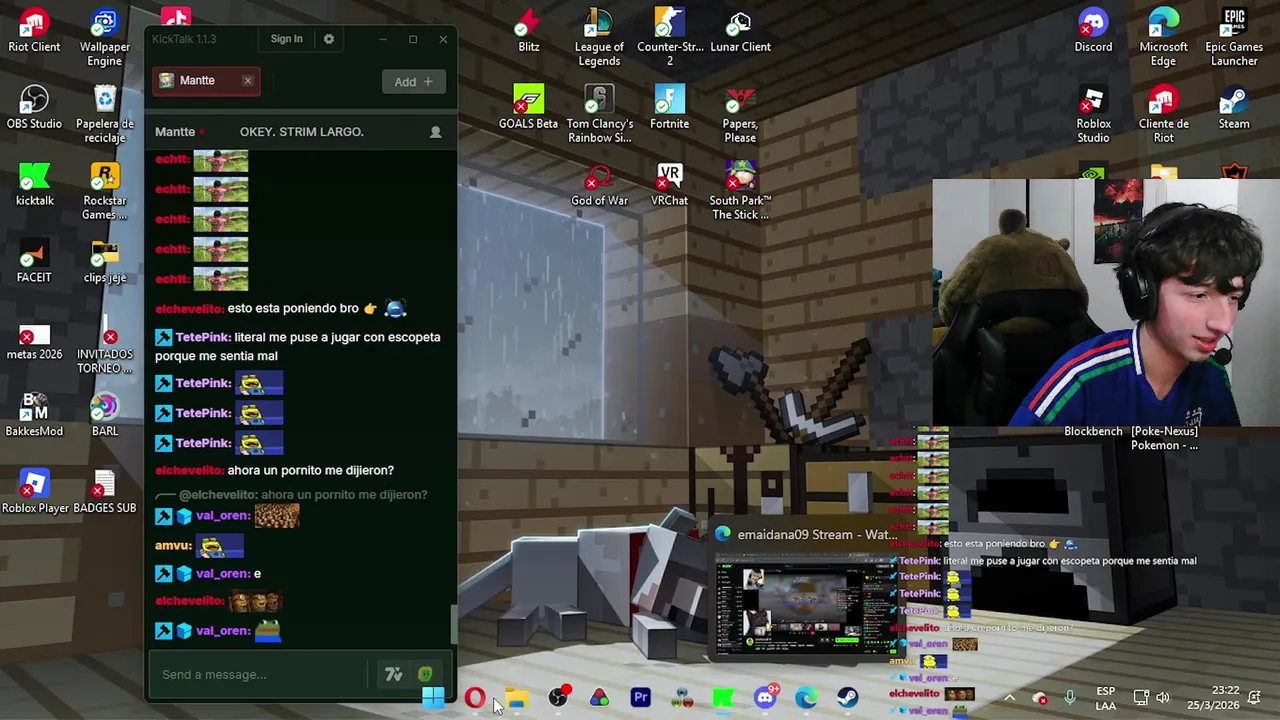Open the Riot Client desktop icon
This screenshot has height=720, width=1280.
click(34, 31)
